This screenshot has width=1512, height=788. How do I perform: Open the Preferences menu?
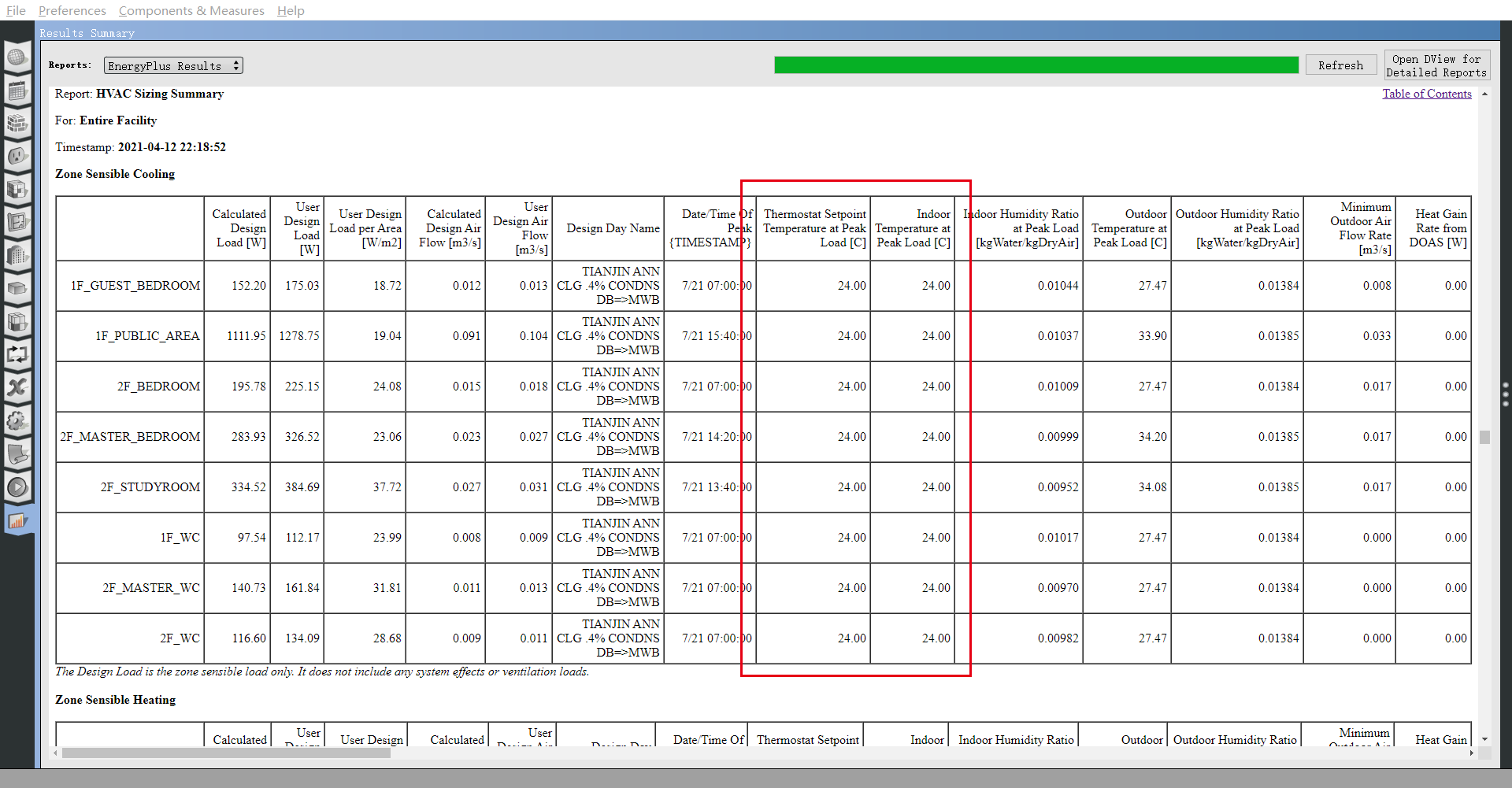(72, 10)
